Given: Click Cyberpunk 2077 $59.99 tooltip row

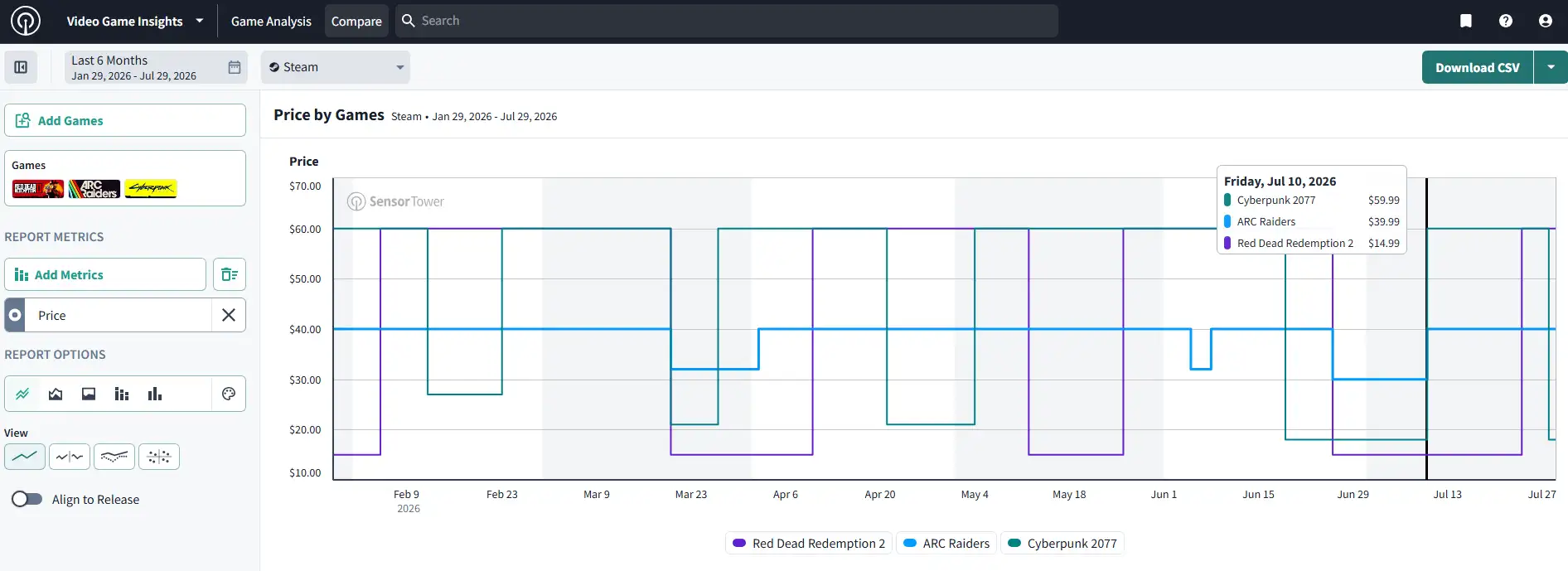Looking at the screenshot, I should pos(1312,200).
